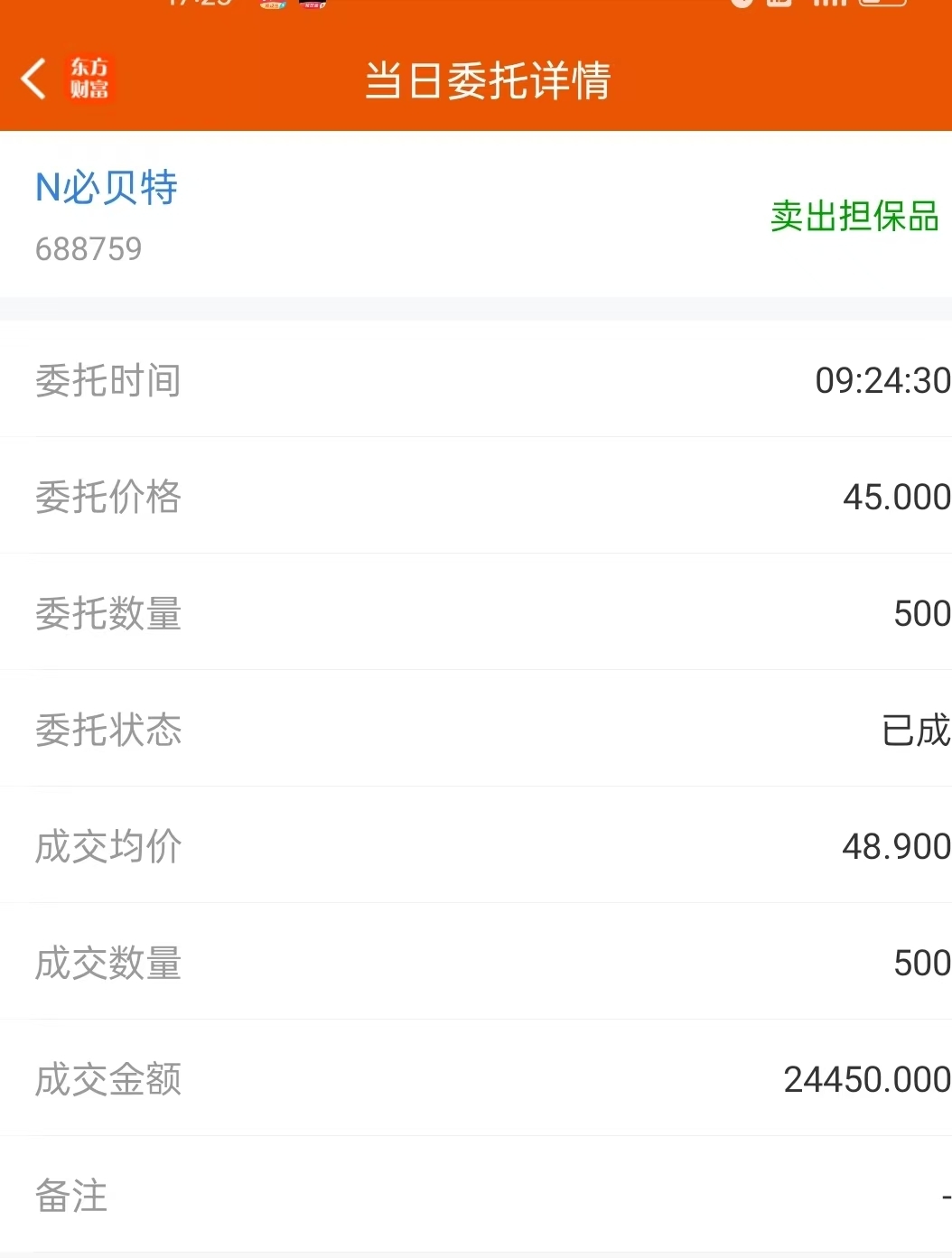Tap the 已成 order status value
Viewport: 952px width, 1258px height.
click(x=915, y=730)
